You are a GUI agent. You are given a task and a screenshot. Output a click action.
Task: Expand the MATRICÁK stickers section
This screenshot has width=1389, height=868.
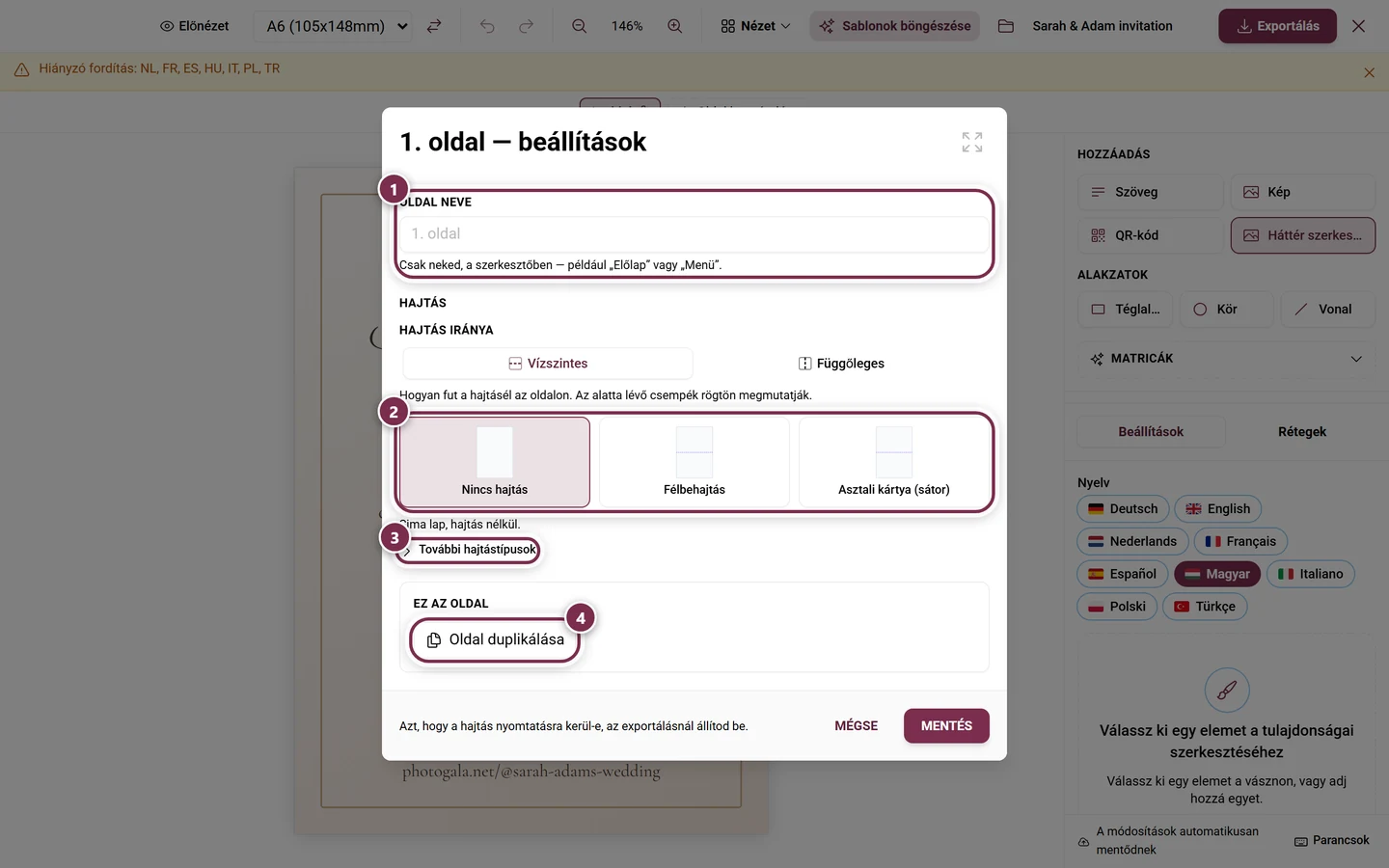coord(1226,359)
